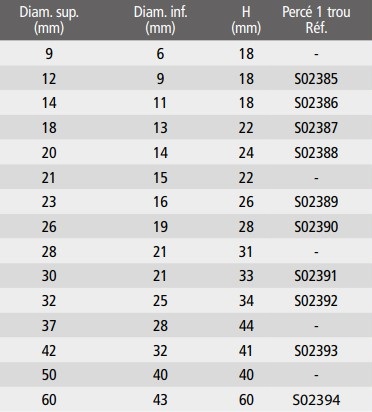Select lower diameter value 43
Image resolution: width=372 pixels, height=412 pixels.
(x=160, y=400)
